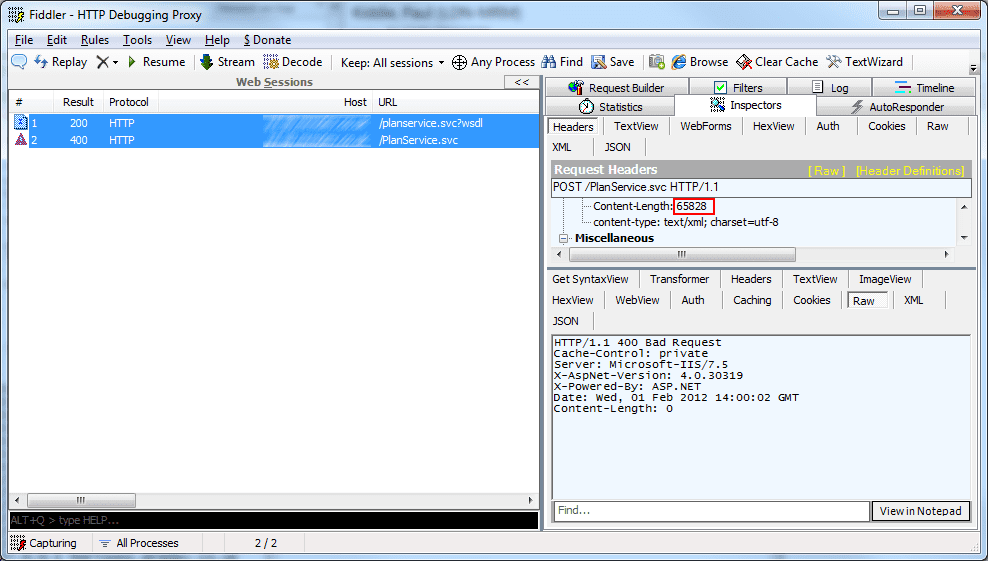Click the comment balloon icon in toolbar

[x=20, y=62]
